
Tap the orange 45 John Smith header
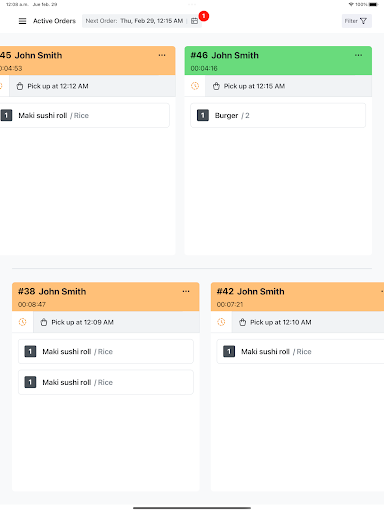pyautogui.click(x=88, y=60)
